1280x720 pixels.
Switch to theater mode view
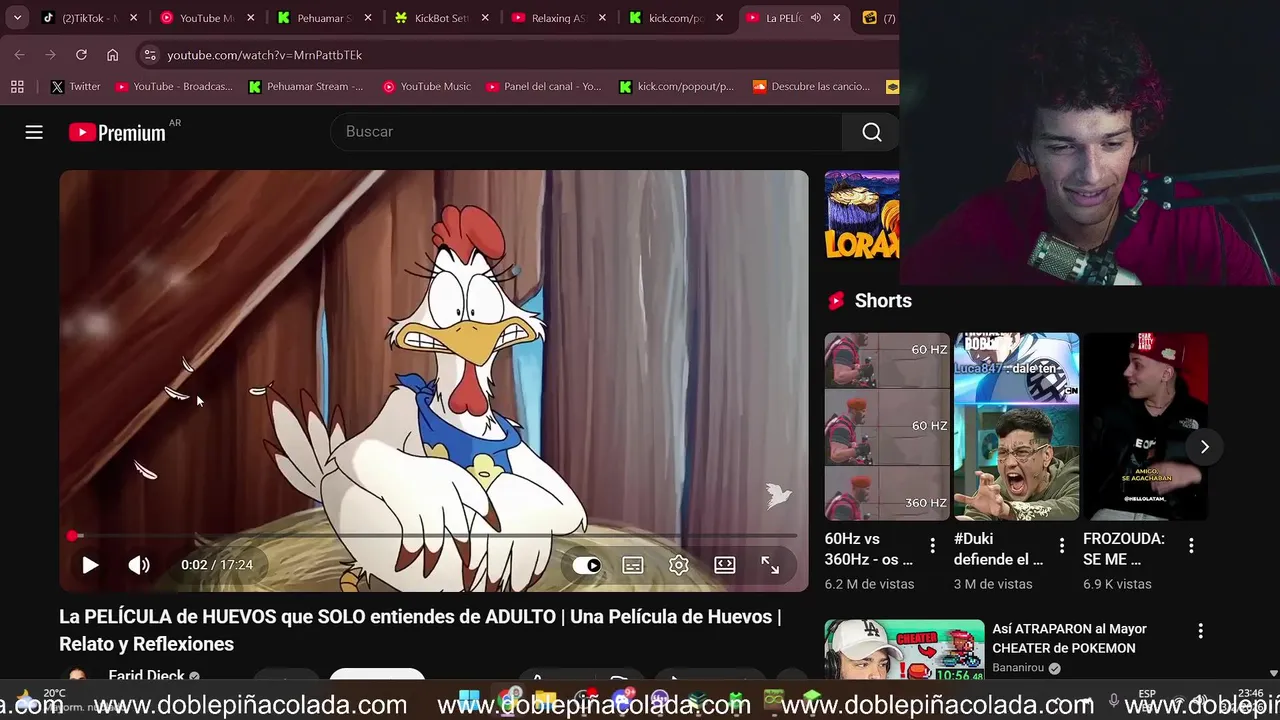click(725, 565)
